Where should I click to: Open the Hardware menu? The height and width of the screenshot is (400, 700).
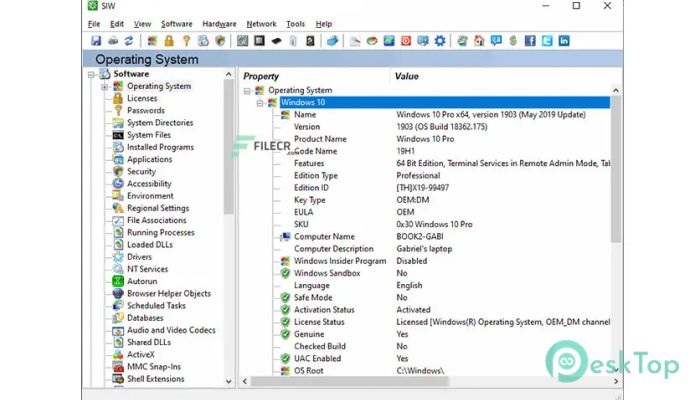pos(219,24)
